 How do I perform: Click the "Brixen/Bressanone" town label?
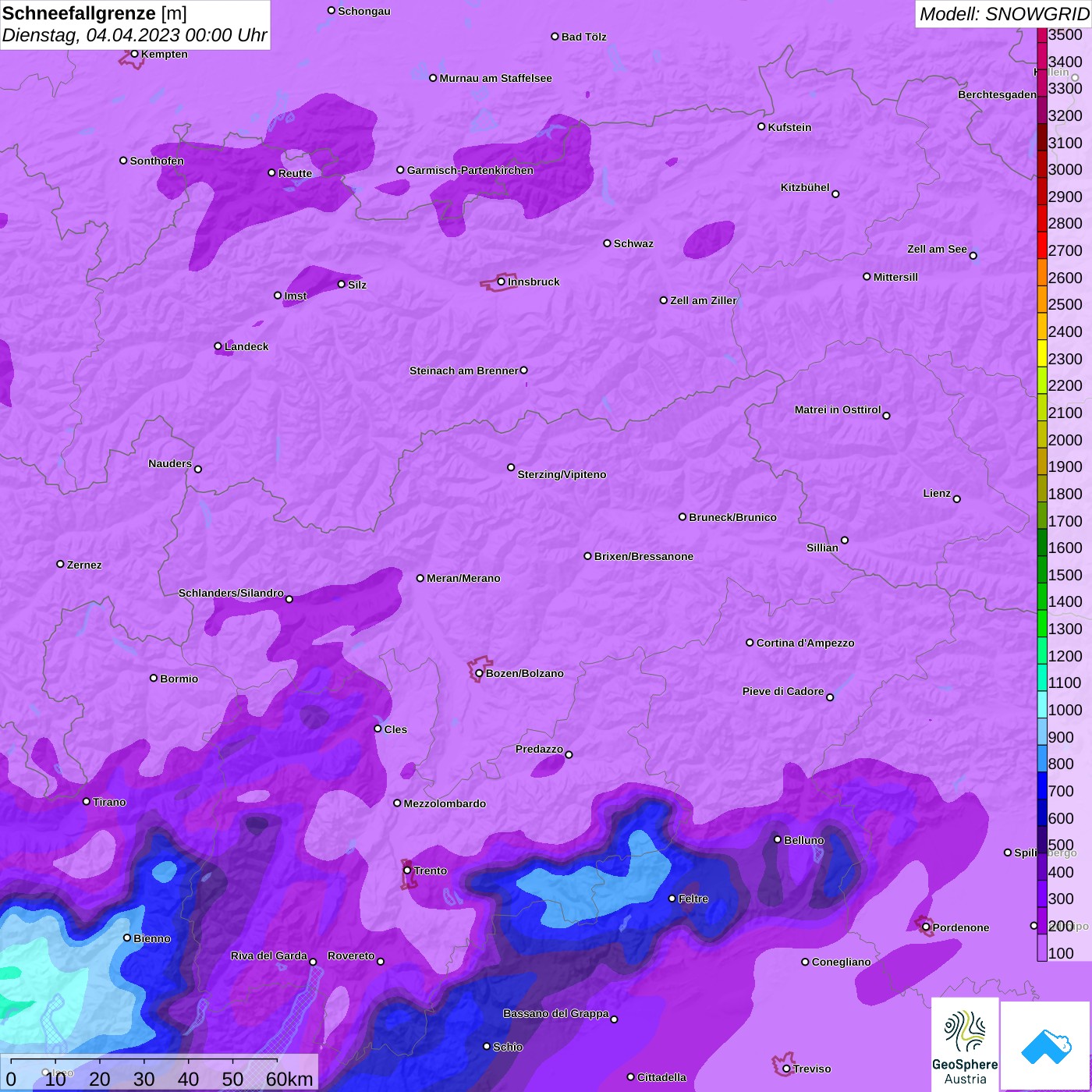pyautogui.click(x=643, y=556)
